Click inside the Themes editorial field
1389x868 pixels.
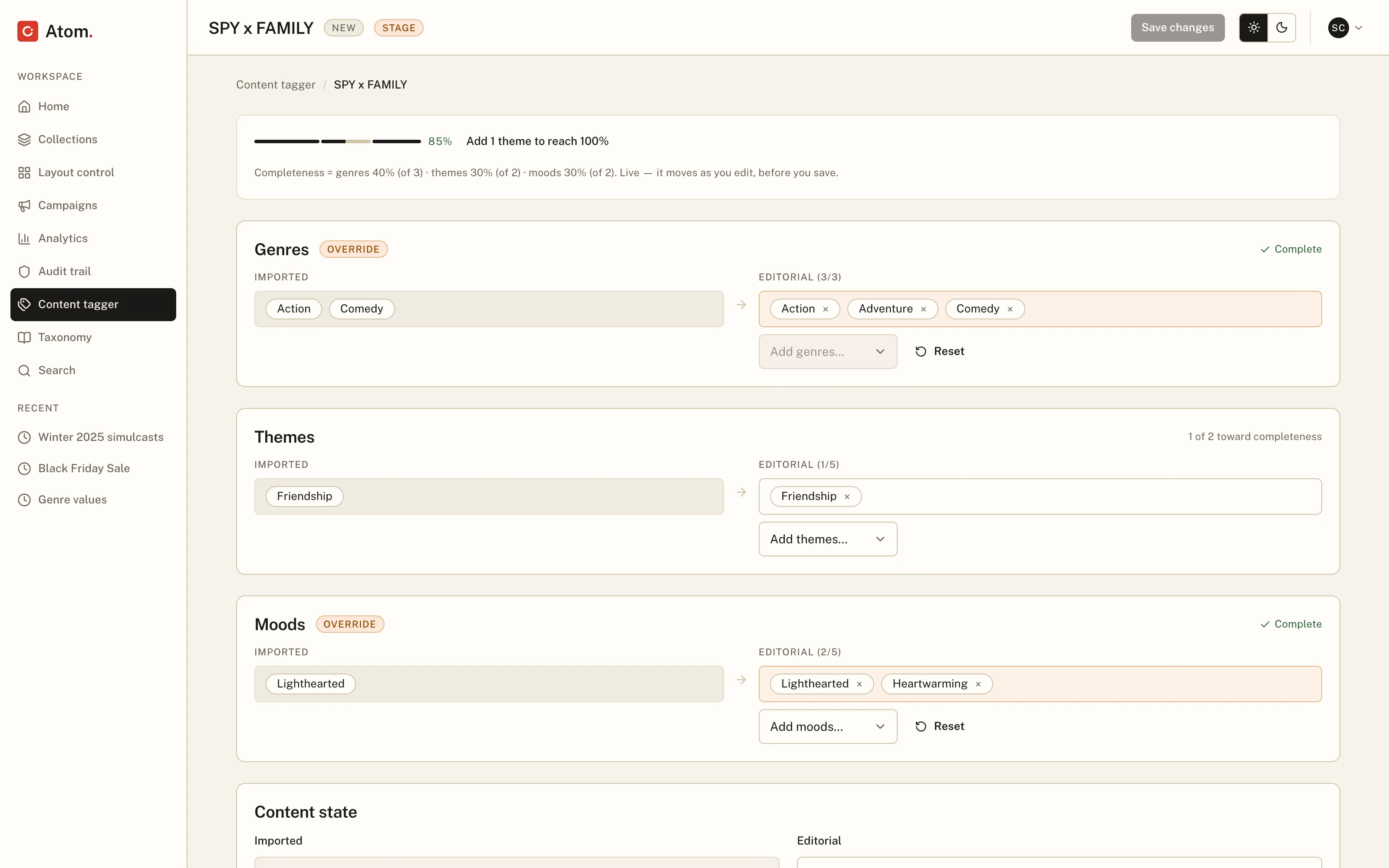1040,496
